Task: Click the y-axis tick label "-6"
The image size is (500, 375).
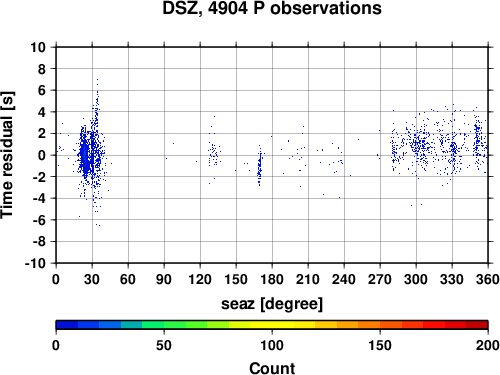Action: pos(39,220)
